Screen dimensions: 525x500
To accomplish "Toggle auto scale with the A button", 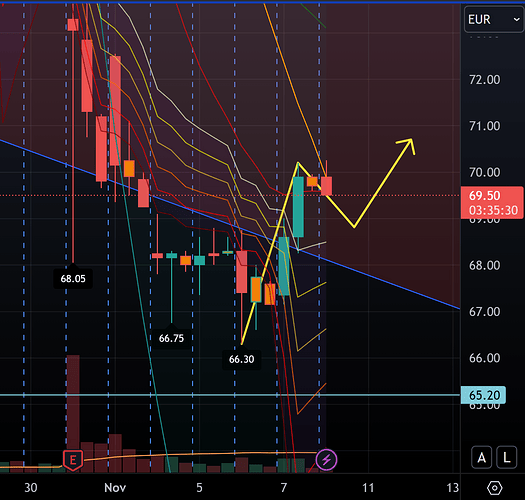I will click(481, 457).
